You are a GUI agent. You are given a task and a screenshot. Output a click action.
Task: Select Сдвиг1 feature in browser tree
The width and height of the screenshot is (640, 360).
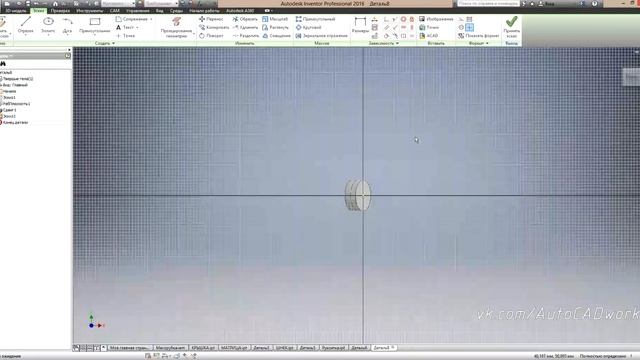(x=9, y=110)
